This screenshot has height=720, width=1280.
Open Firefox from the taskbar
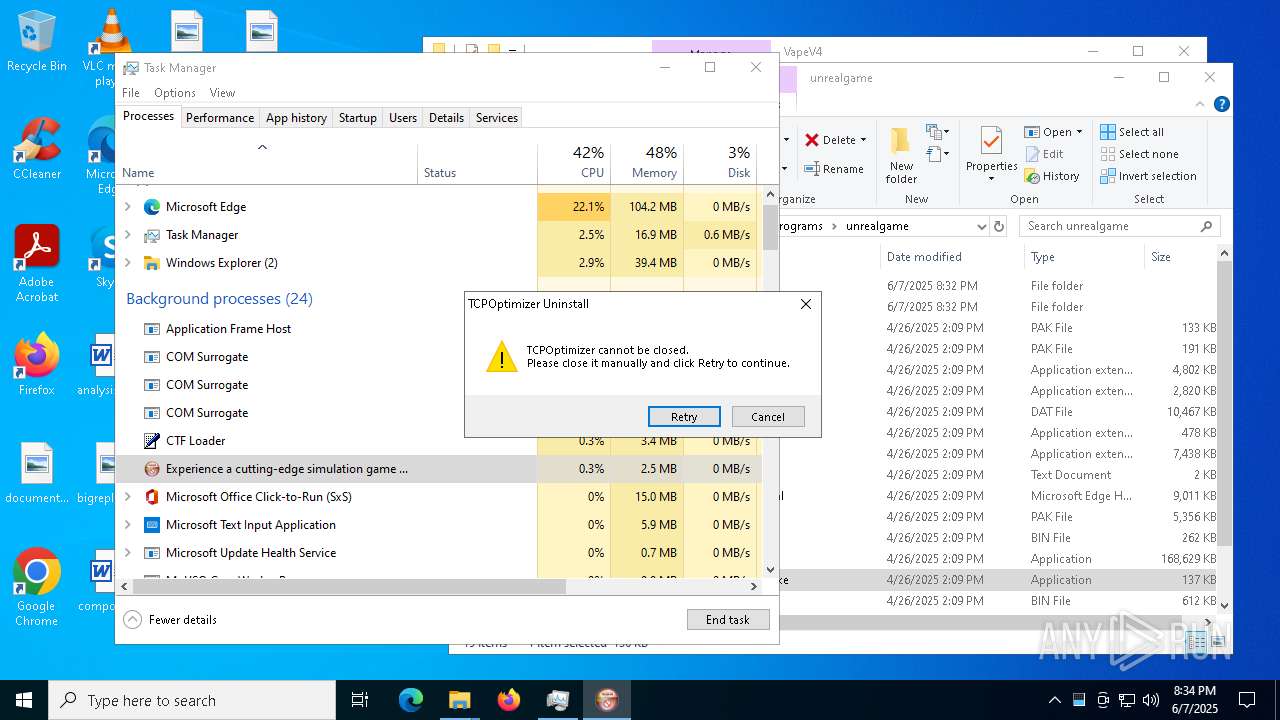click(x=508, y=700)
